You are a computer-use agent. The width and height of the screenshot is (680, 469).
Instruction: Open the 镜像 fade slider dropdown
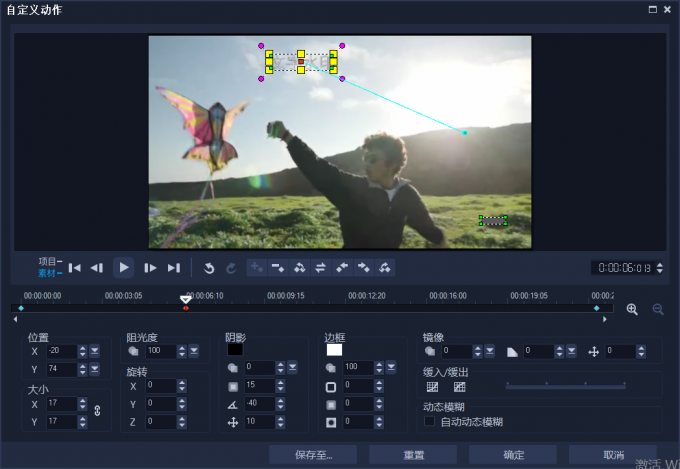tap(572, 351)
